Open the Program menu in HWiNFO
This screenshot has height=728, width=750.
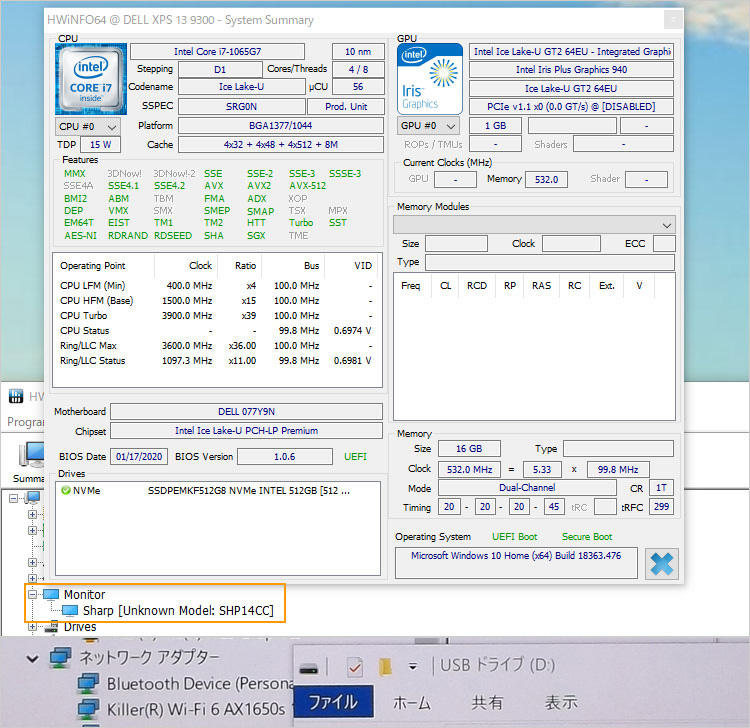click(25, 422)
